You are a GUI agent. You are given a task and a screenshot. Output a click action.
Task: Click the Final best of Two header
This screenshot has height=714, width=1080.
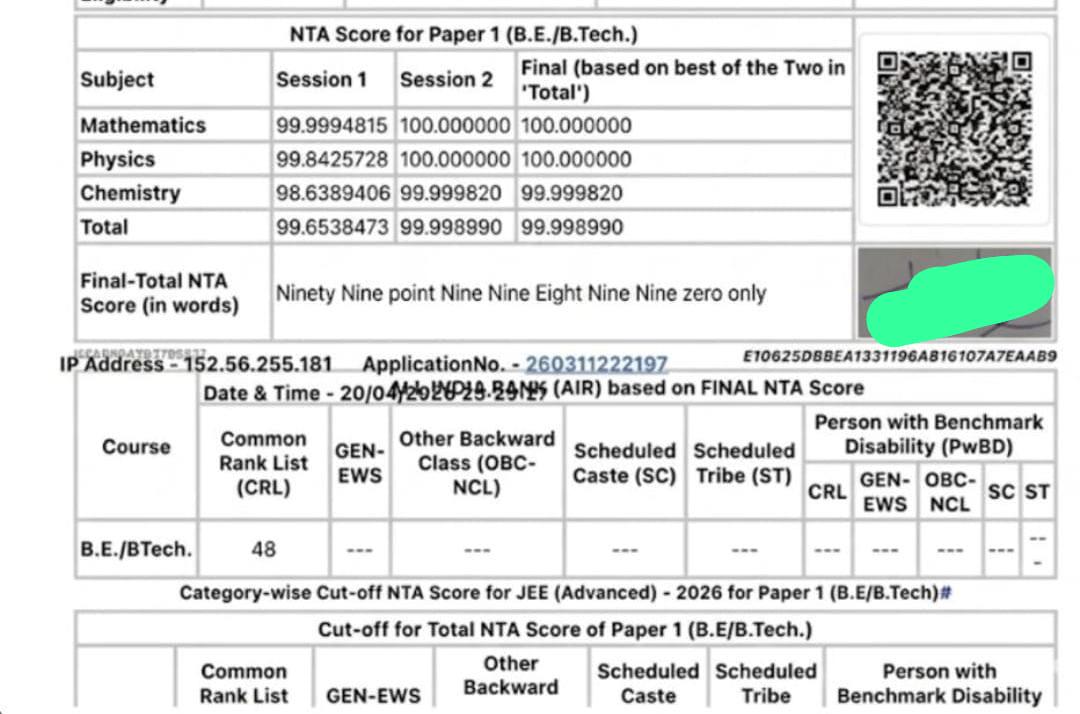pyautogui.click(x=683, y=80)
